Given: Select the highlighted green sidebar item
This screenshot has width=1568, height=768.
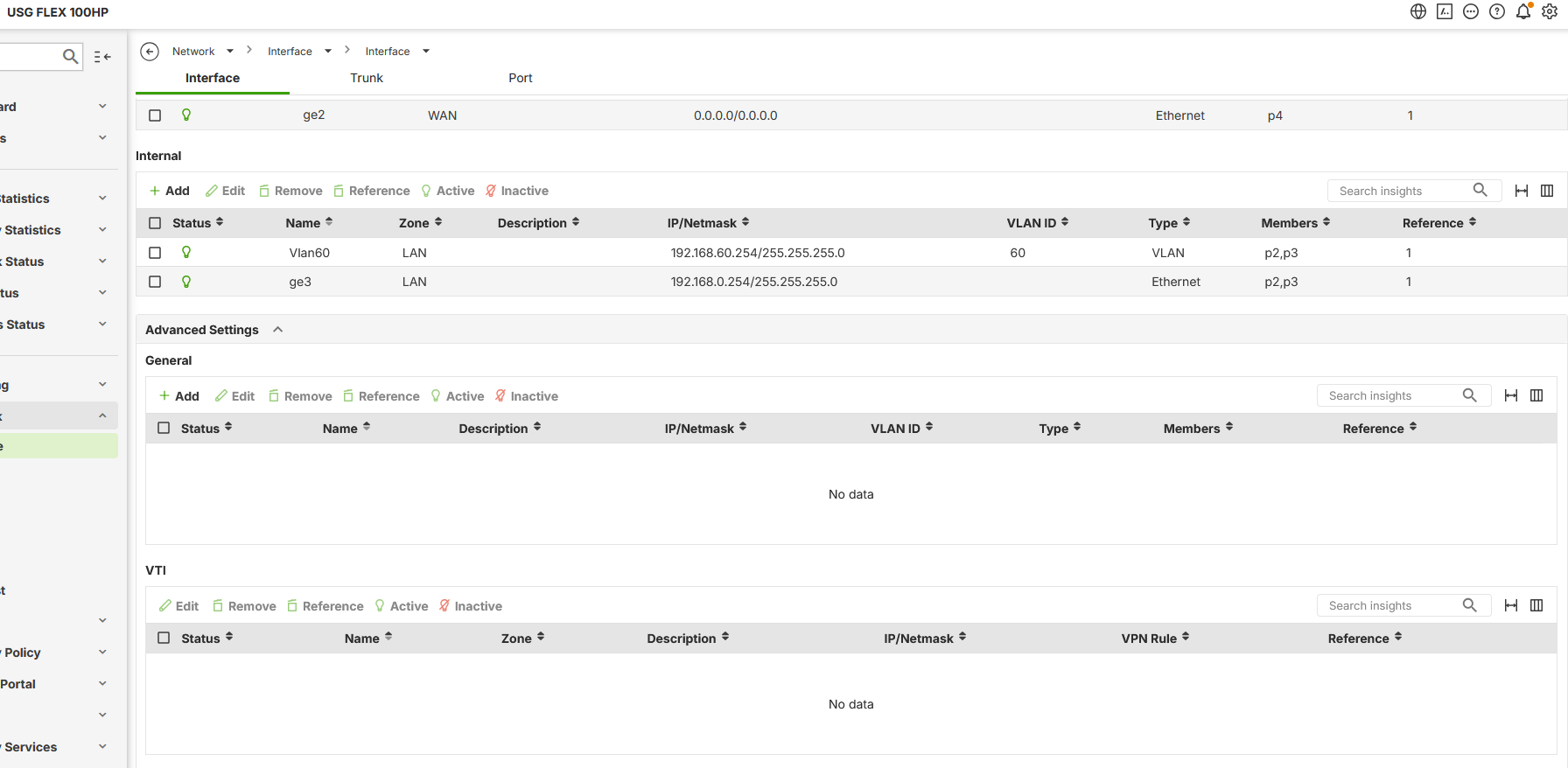Looking at the screenshot, I should coord(59,446).
